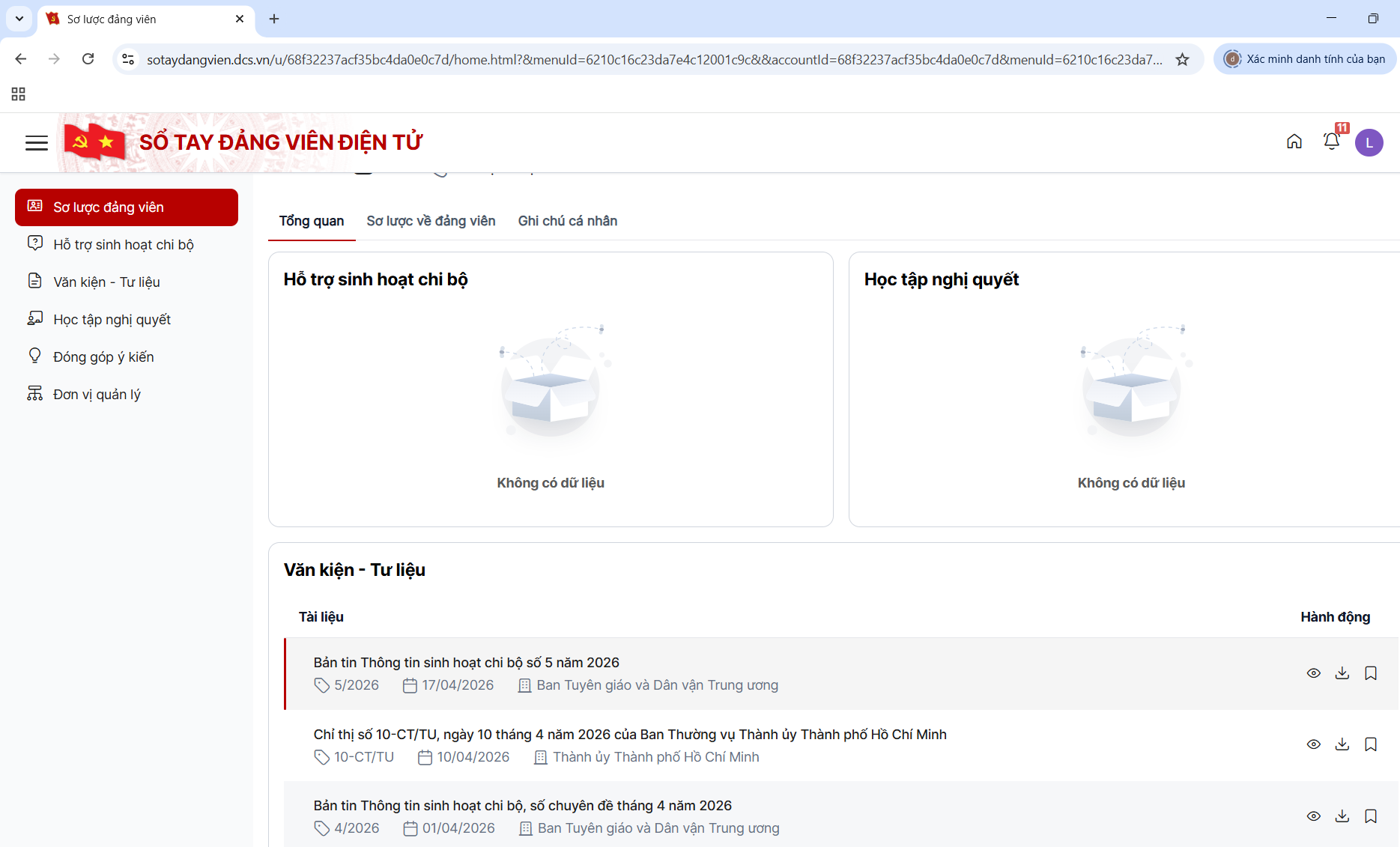
Task: Switch to Ghi chú cá nhân tab
Action: tap(567, 221)
